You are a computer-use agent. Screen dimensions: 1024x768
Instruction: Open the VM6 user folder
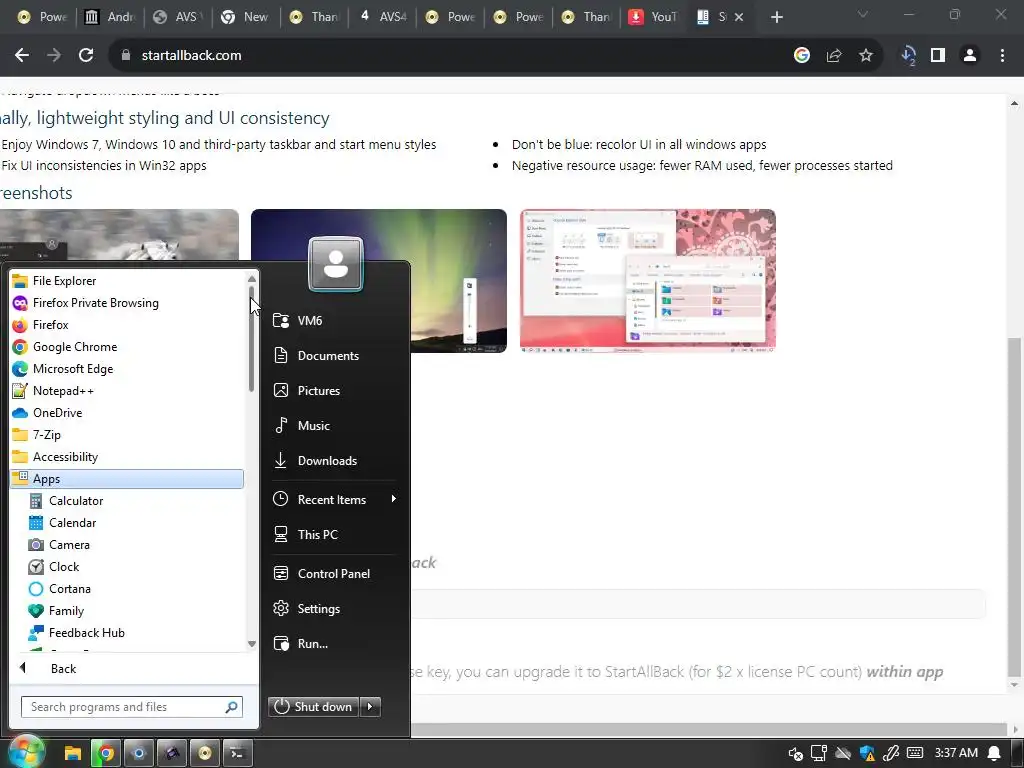(x=333, y=321)
